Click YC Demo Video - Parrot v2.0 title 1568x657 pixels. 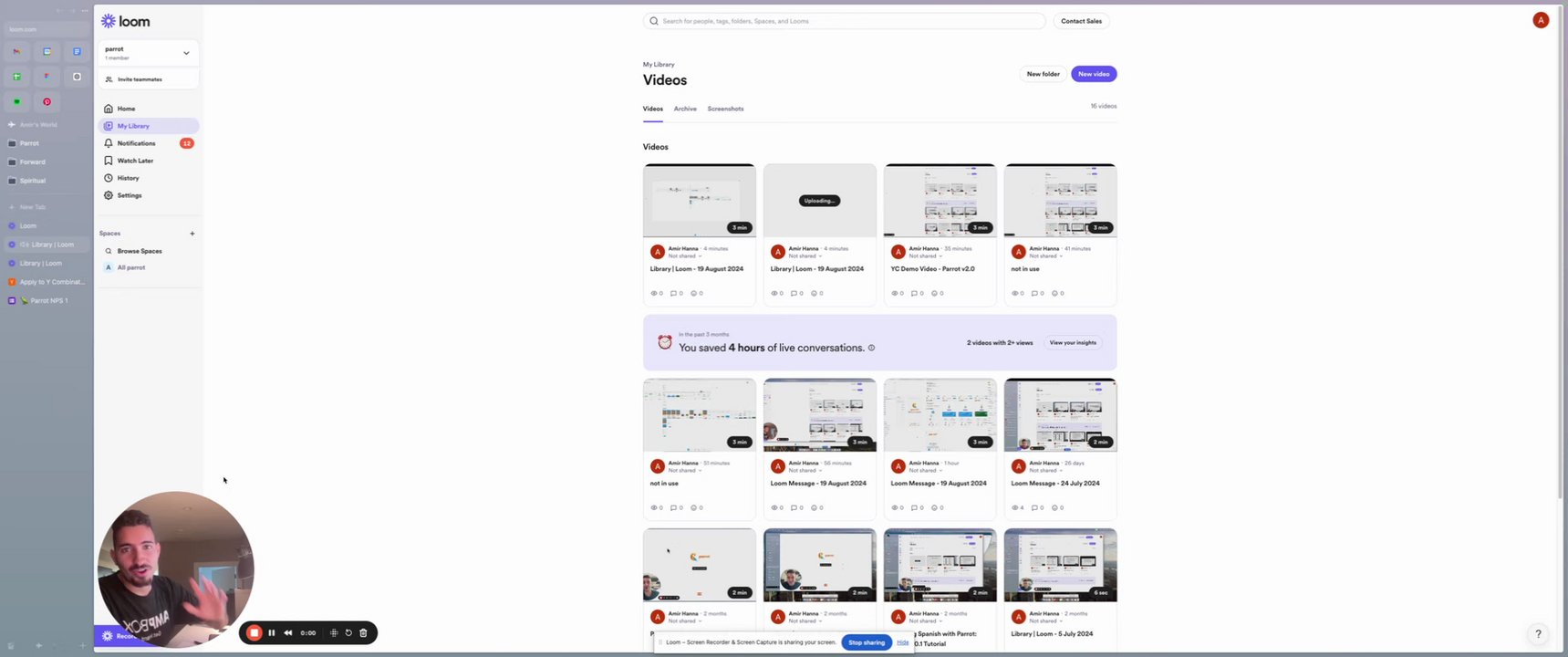pyautogui.click(x=932, y=269)
